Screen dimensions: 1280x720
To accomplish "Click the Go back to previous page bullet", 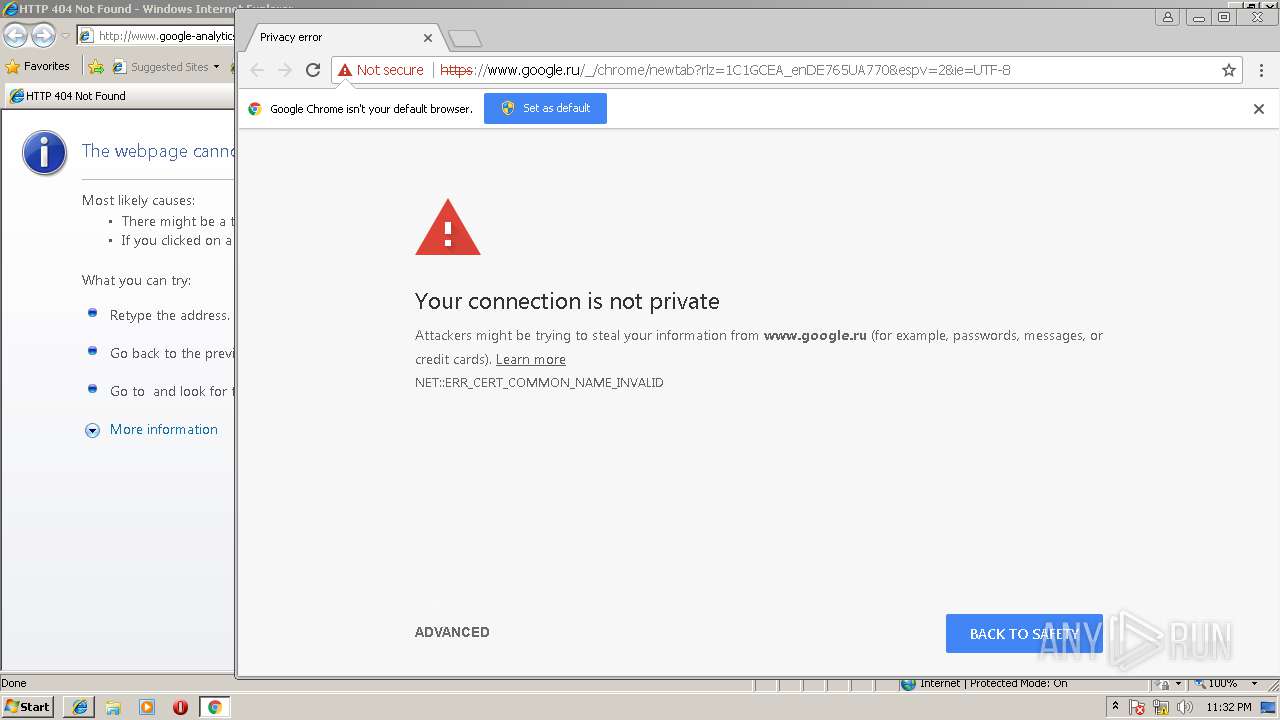I will (x=92, y=351).
